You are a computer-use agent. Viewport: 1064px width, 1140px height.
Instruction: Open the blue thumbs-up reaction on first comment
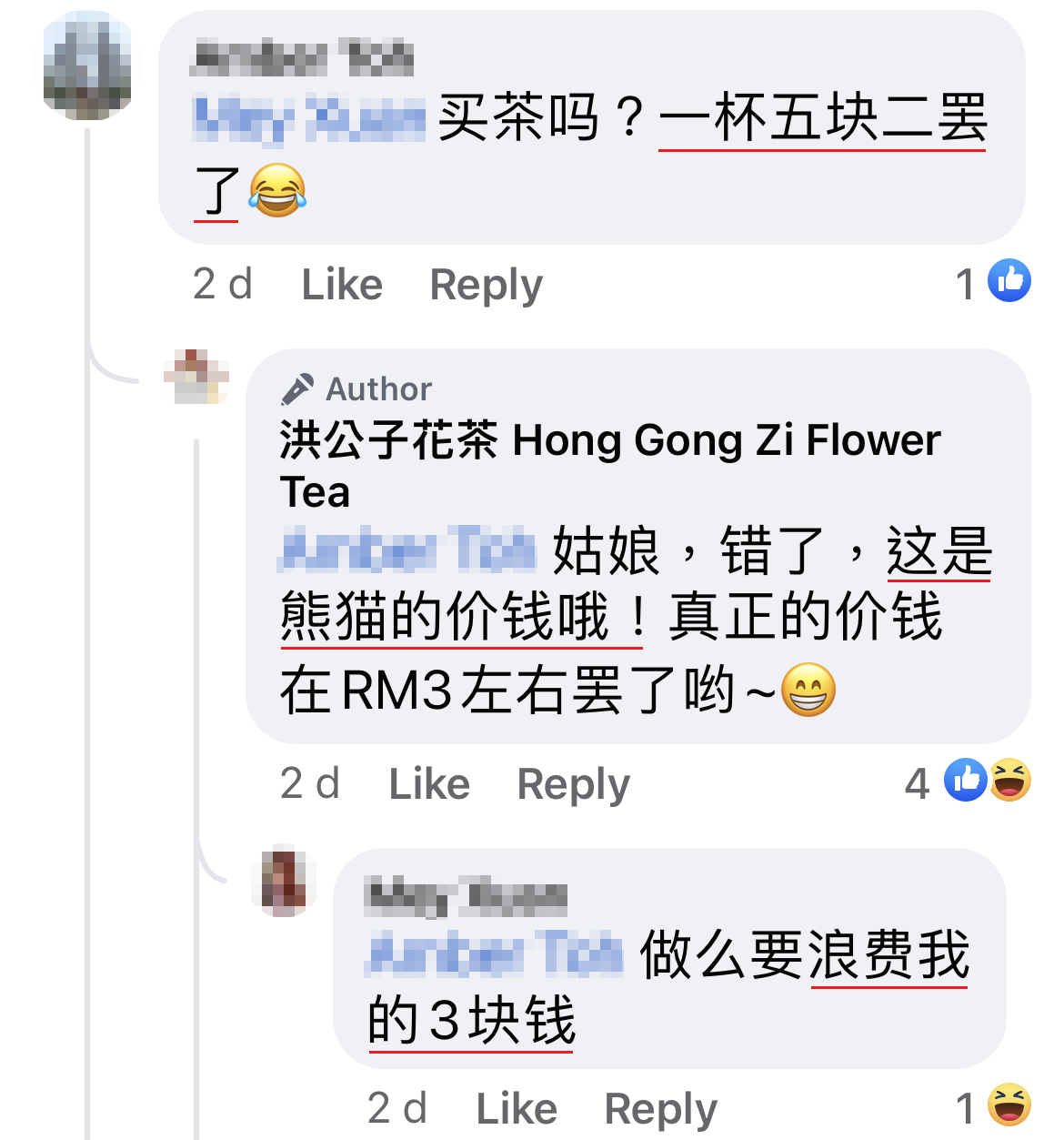(1009, 280)
